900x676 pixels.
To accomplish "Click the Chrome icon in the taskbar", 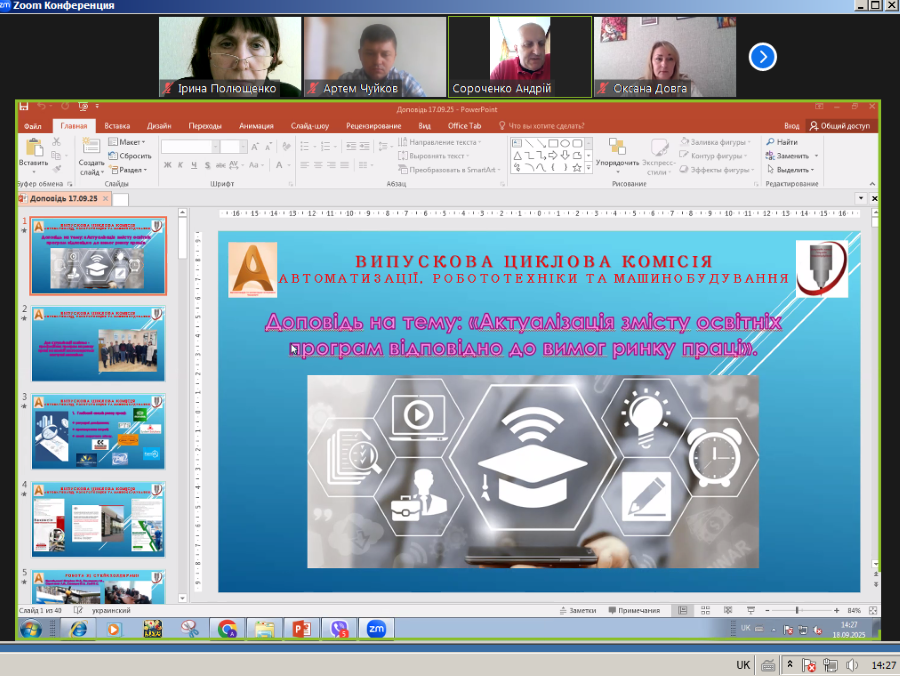I will click(227, 629).
